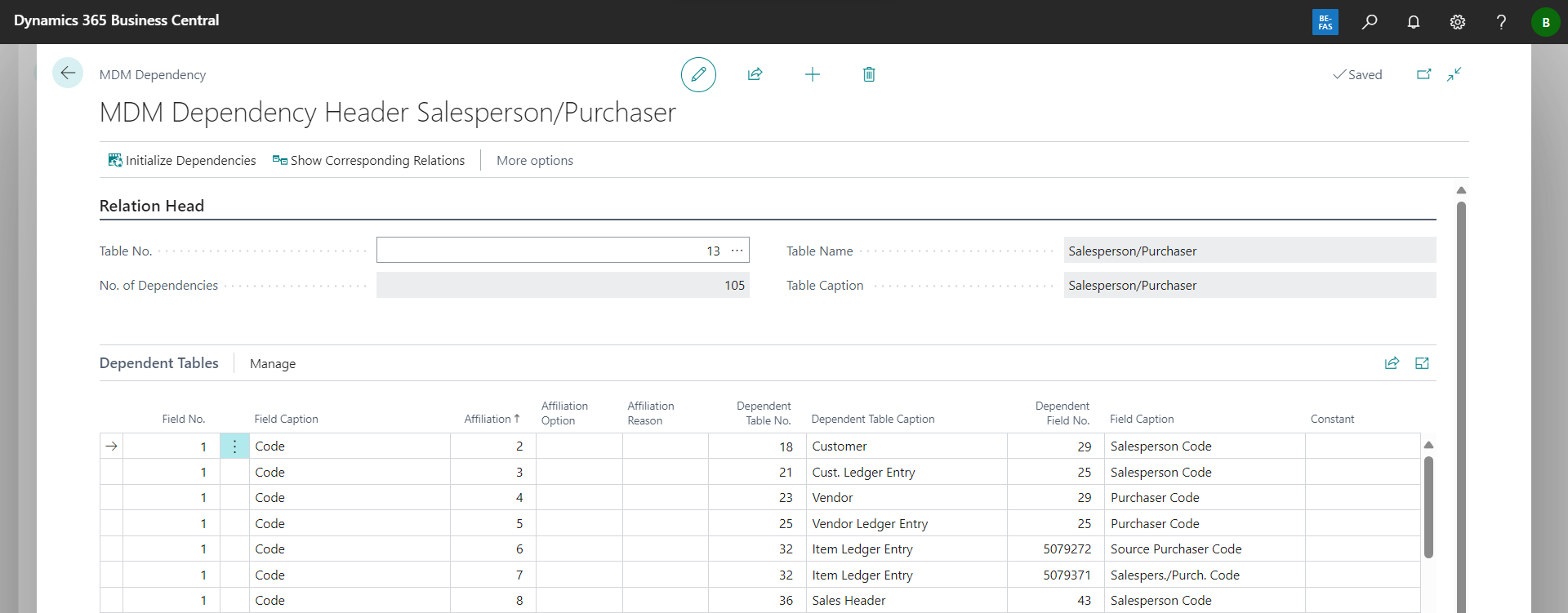The image size is (1568, 613).
Task: Share the Dependent Tables list
Action: tap(1392, 363)
